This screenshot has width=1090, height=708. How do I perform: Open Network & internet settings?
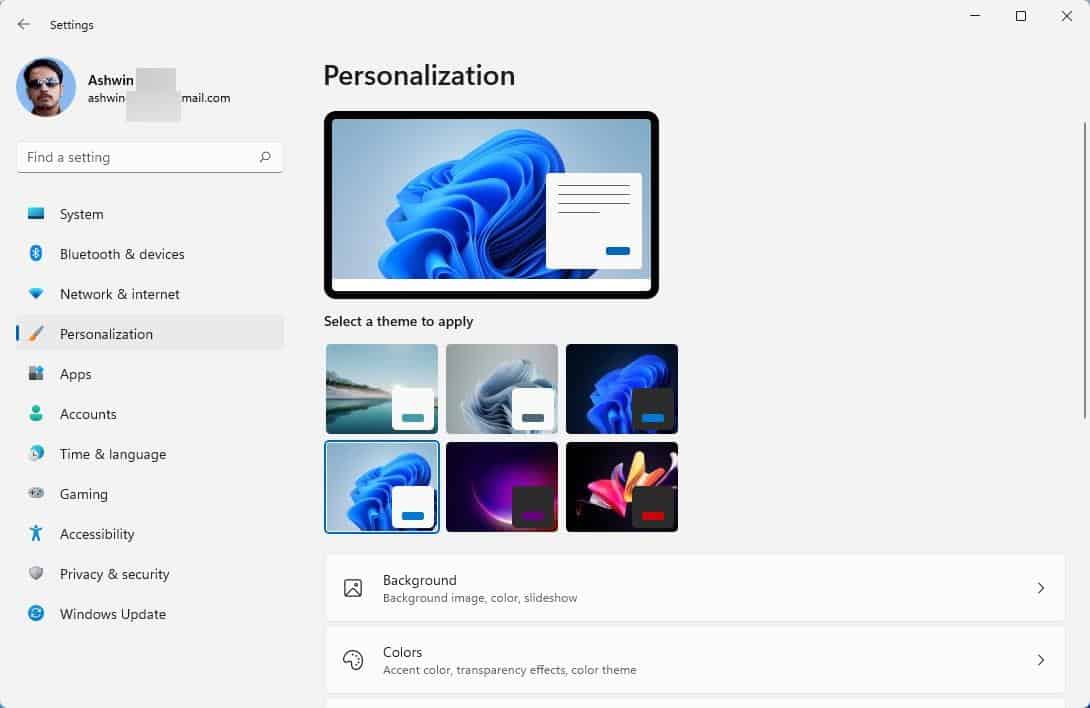118,293
